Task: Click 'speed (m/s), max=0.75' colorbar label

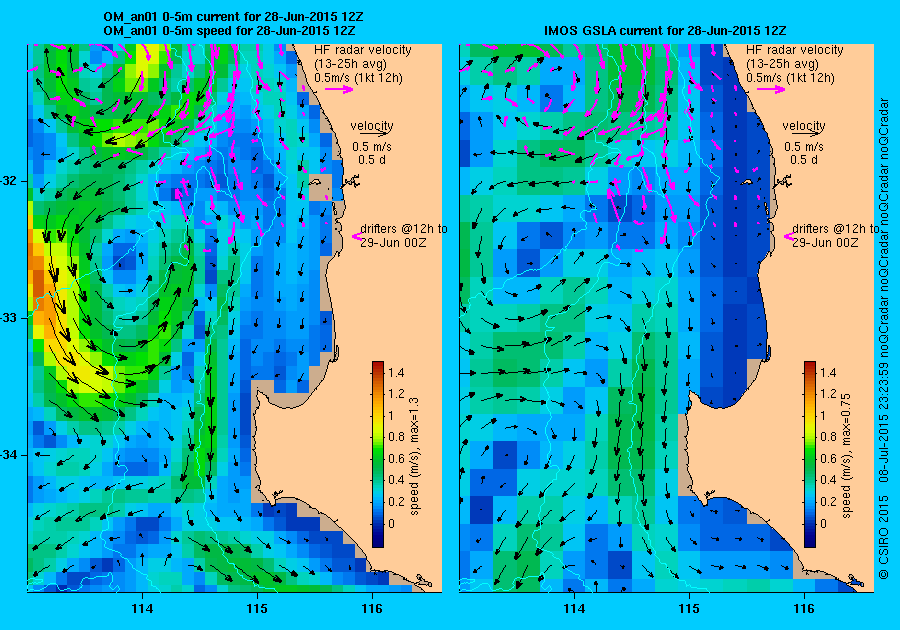Action: (x=847, y=456)
